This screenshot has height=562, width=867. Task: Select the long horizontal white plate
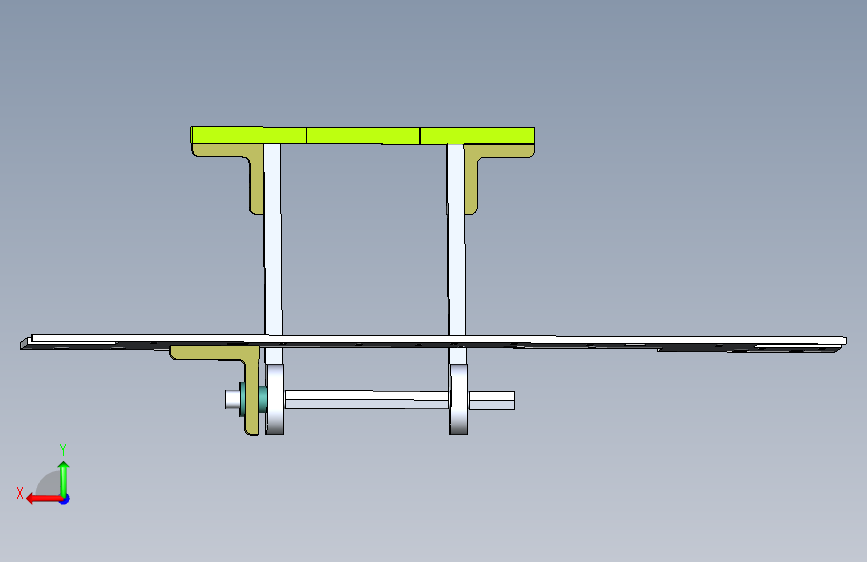[434, 342]
